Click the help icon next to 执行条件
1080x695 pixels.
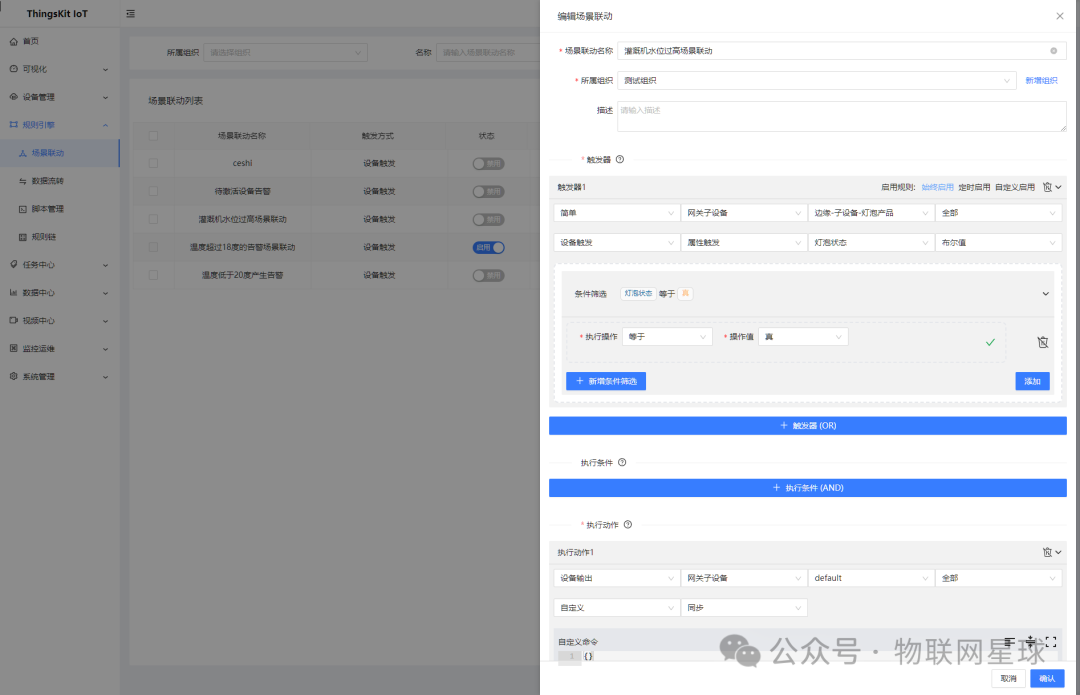pyautogui.click(x=622, y=463)
